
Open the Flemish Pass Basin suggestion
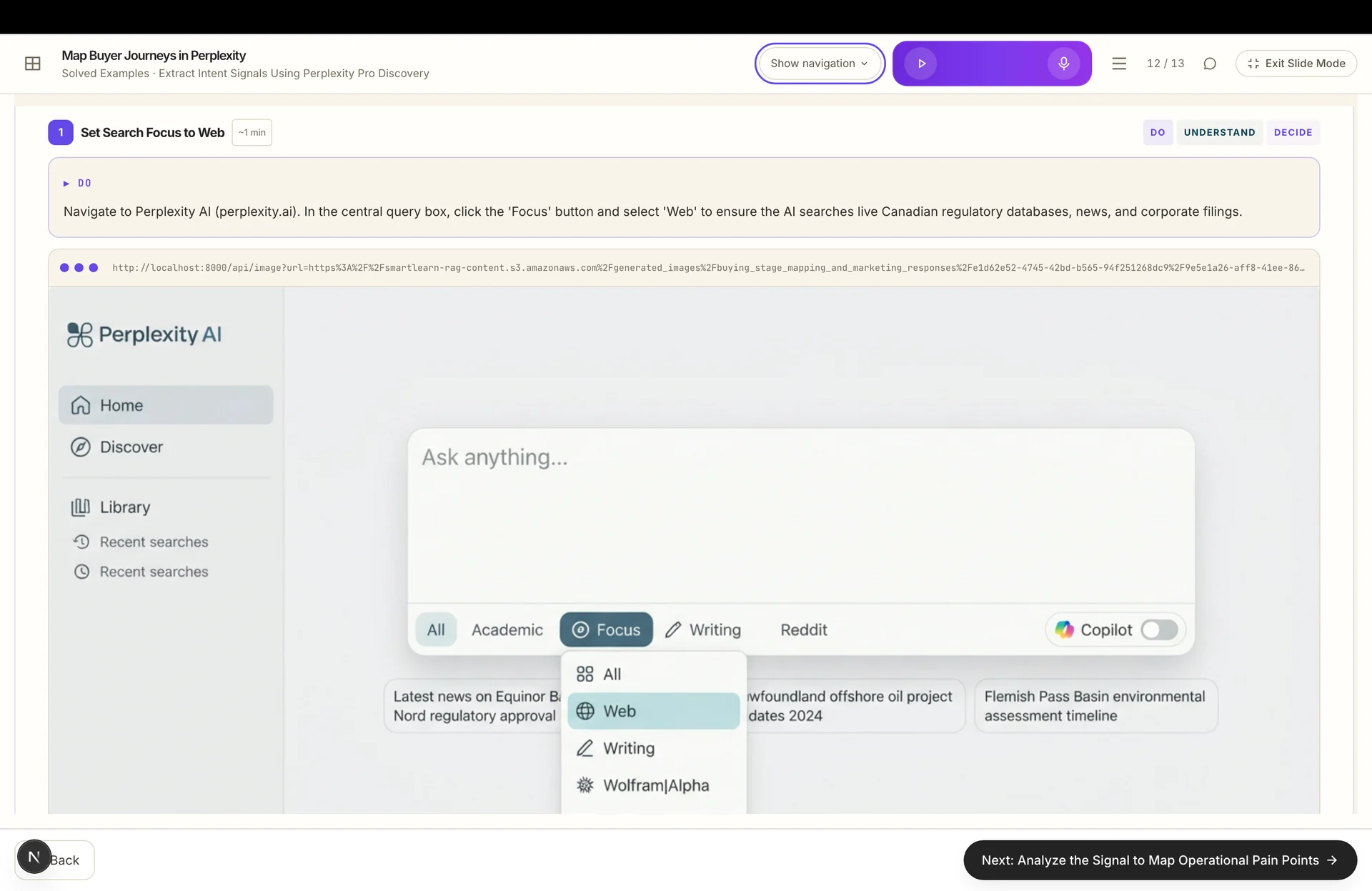pyautogui.click(x=1095, y=706)
